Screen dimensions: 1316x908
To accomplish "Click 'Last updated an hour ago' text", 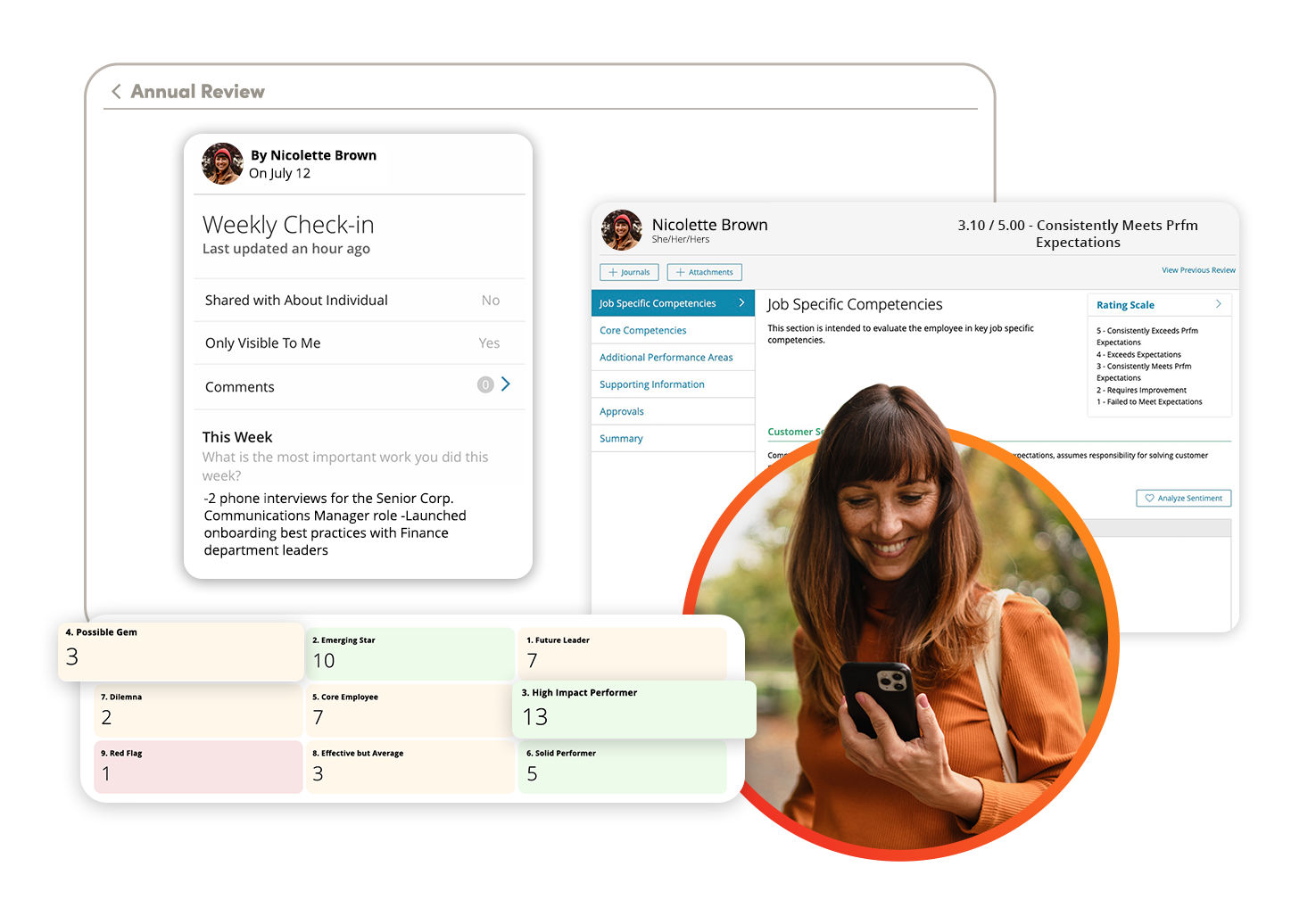I will pos(286,249).
